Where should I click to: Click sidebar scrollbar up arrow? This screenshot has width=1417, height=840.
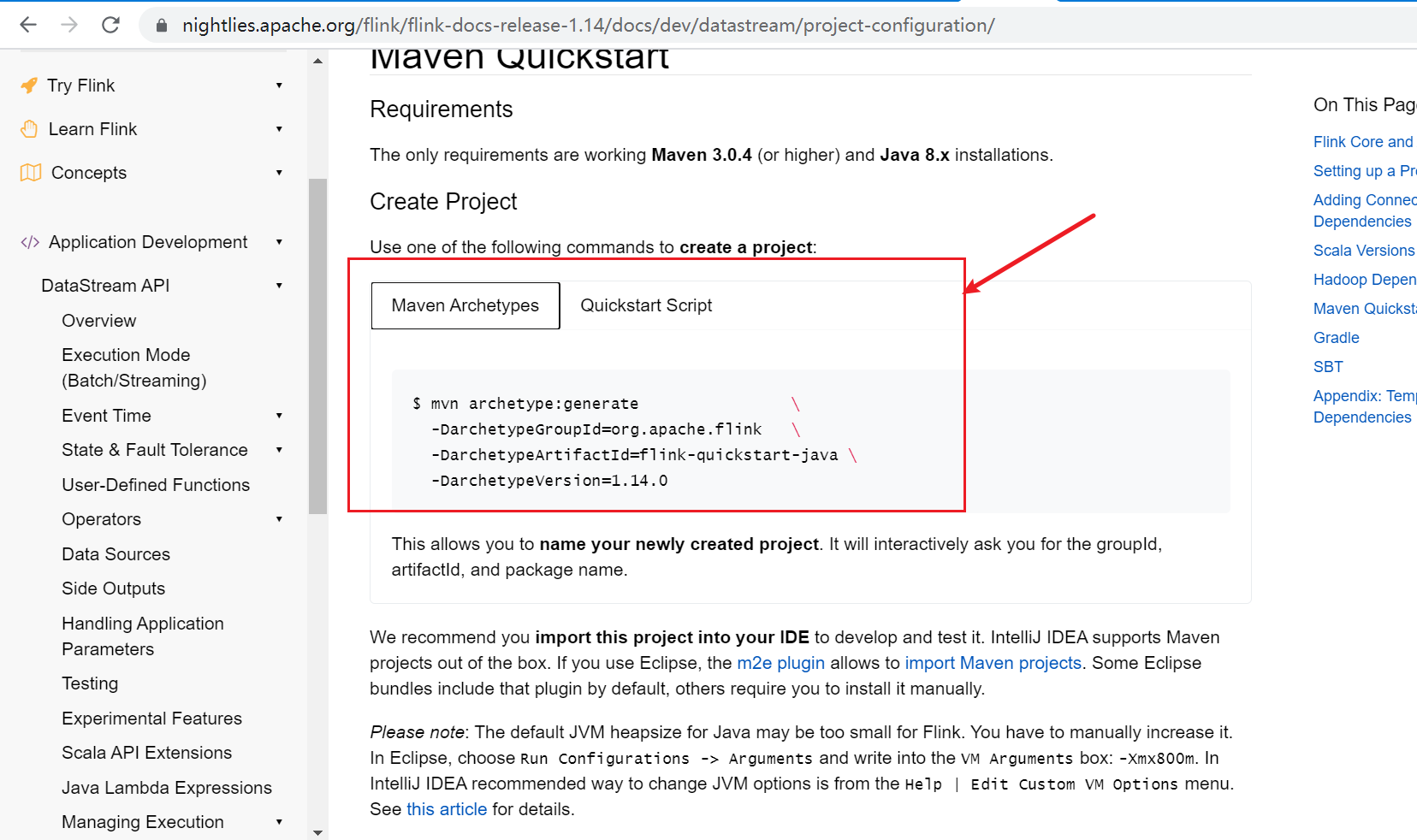pyautogui.click(x=318, y=62)
